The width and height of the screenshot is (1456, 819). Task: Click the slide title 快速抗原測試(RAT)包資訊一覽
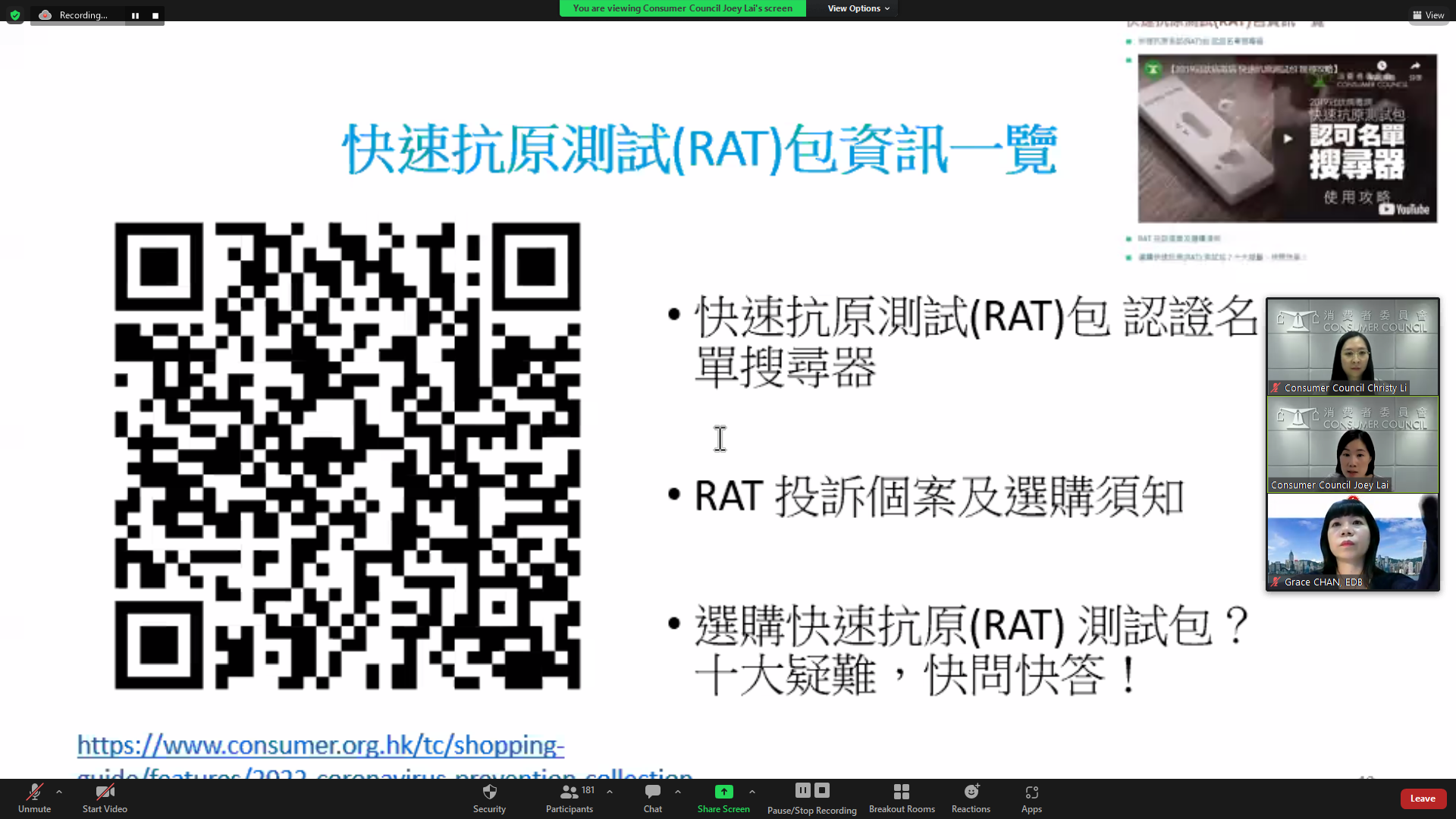tap(699, 149)
